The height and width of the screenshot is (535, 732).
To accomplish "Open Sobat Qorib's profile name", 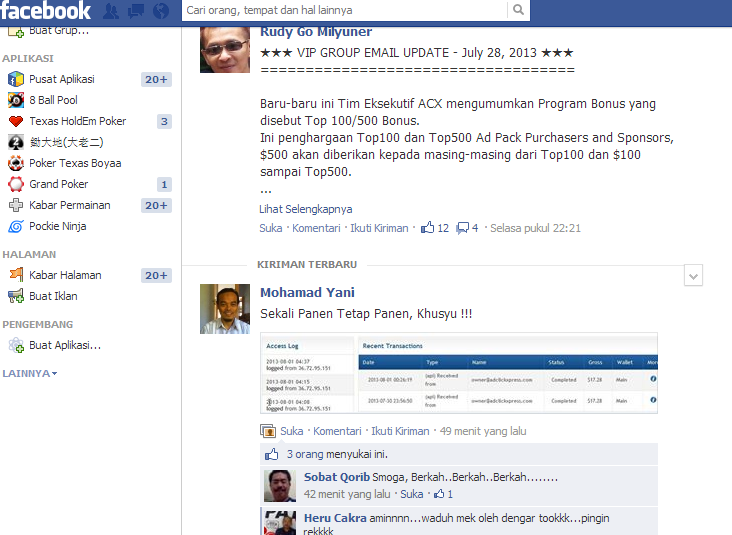I will [x=337, y=477].
